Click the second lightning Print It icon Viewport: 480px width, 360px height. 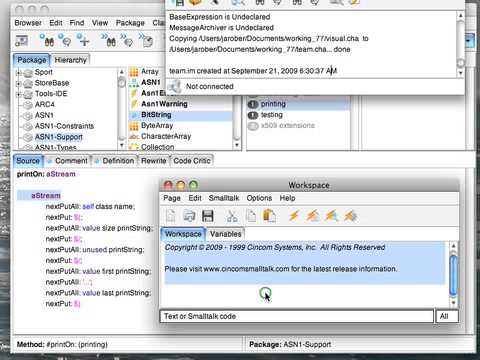point(312,216)
